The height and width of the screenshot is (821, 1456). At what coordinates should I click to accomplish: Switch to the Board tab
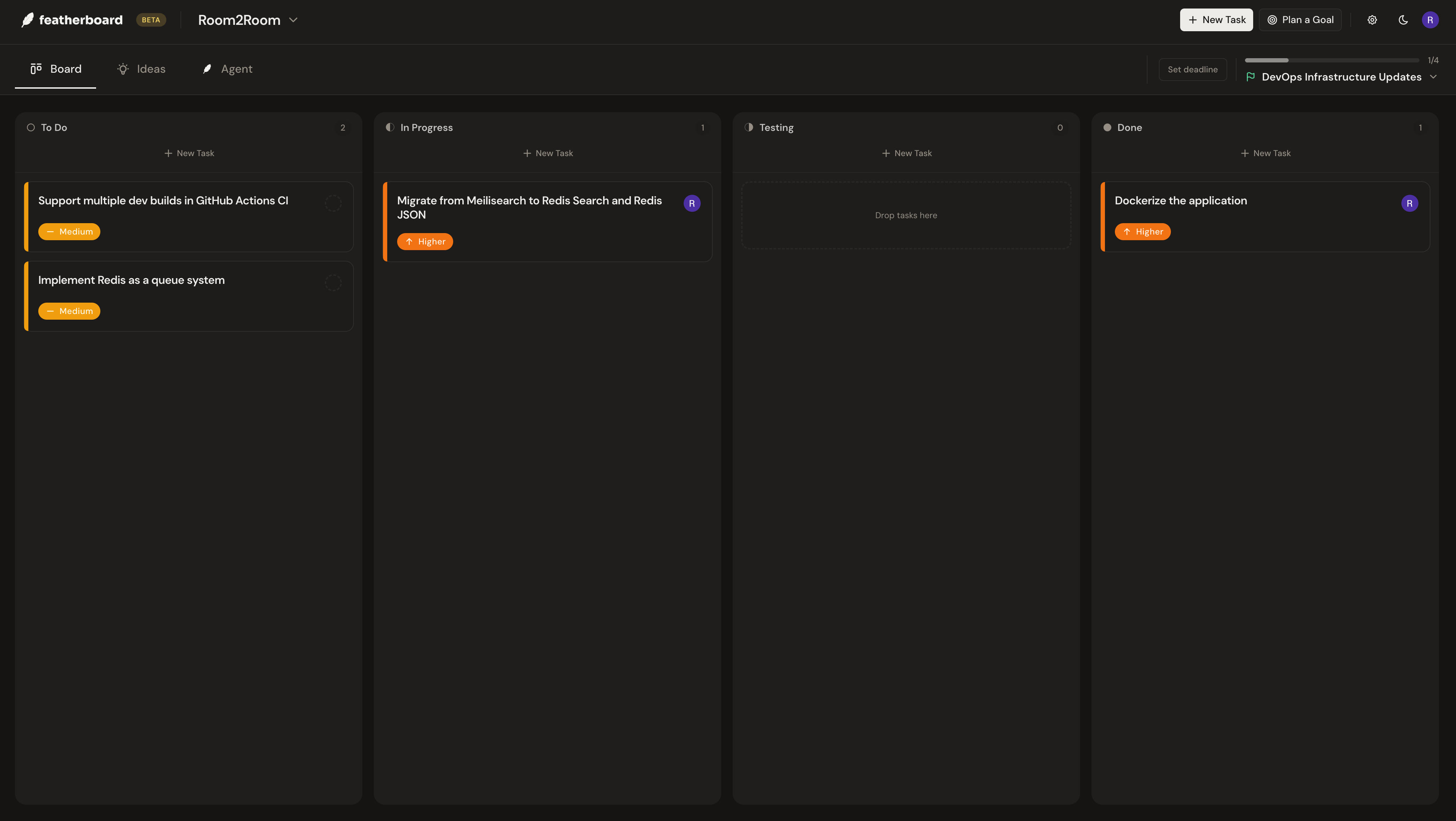pos(55,68)
